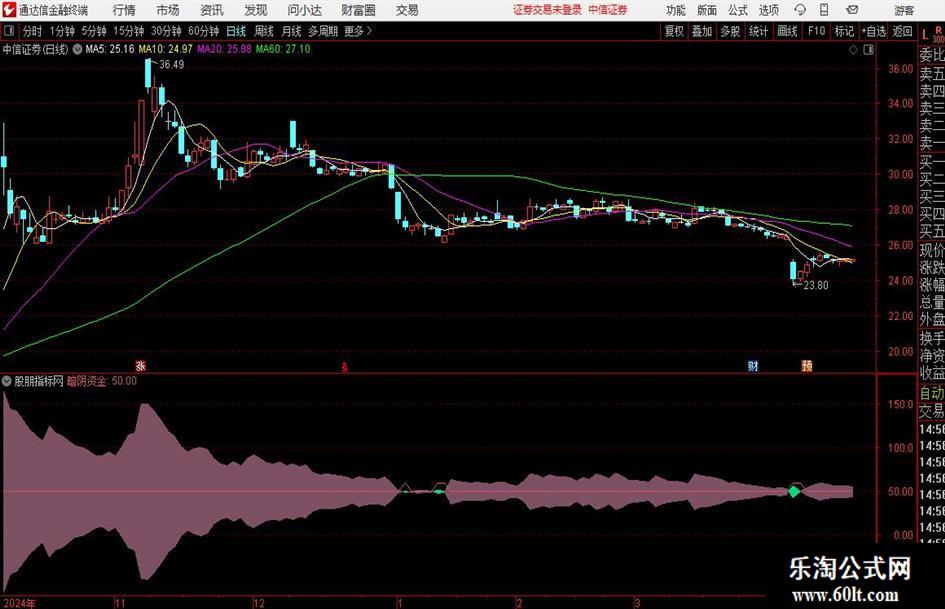Open the 市场 menu

click(168, 10)
